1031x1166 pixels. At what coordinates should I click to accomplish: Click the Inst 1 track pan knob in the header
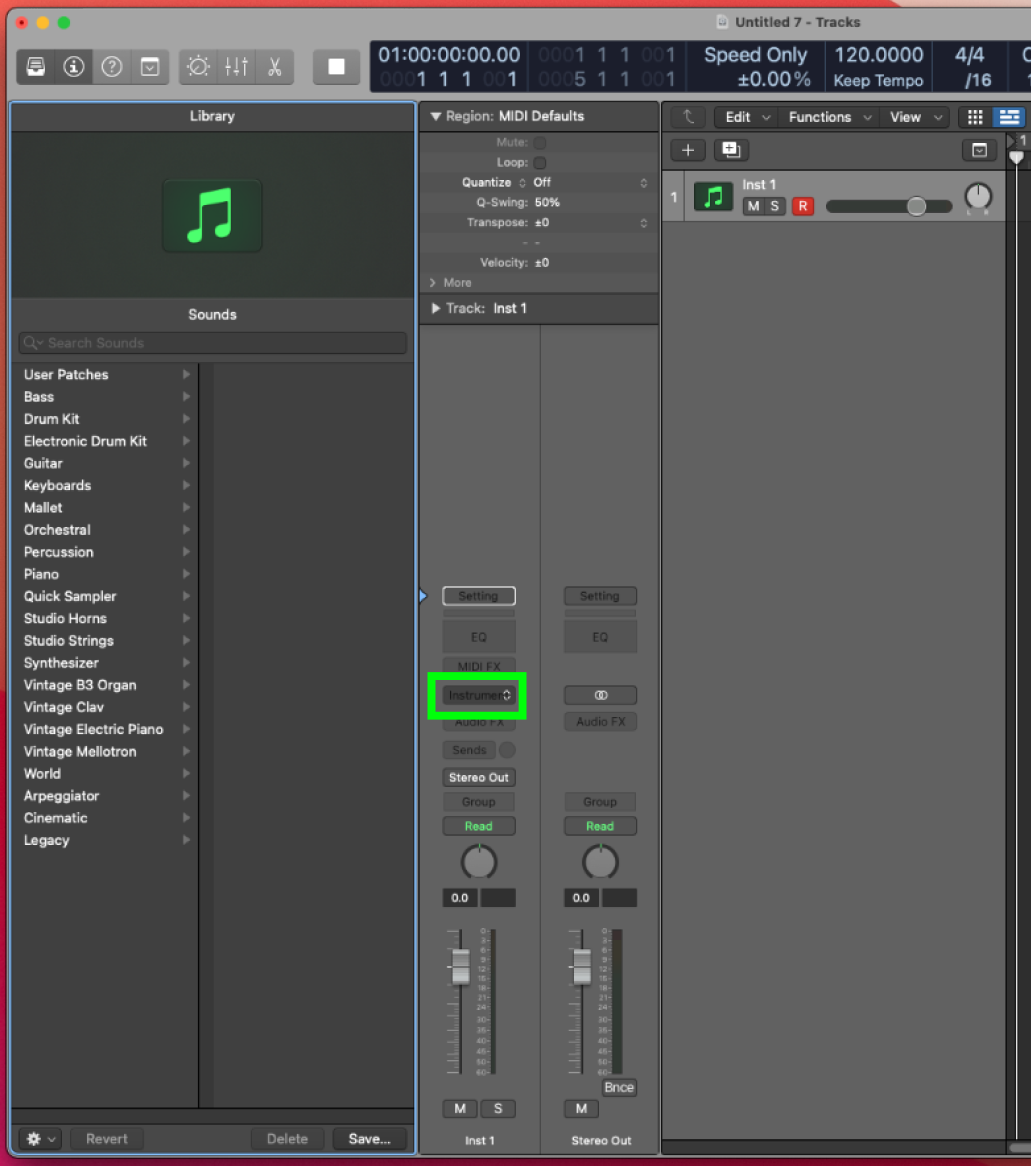click(x=978, y=197)
